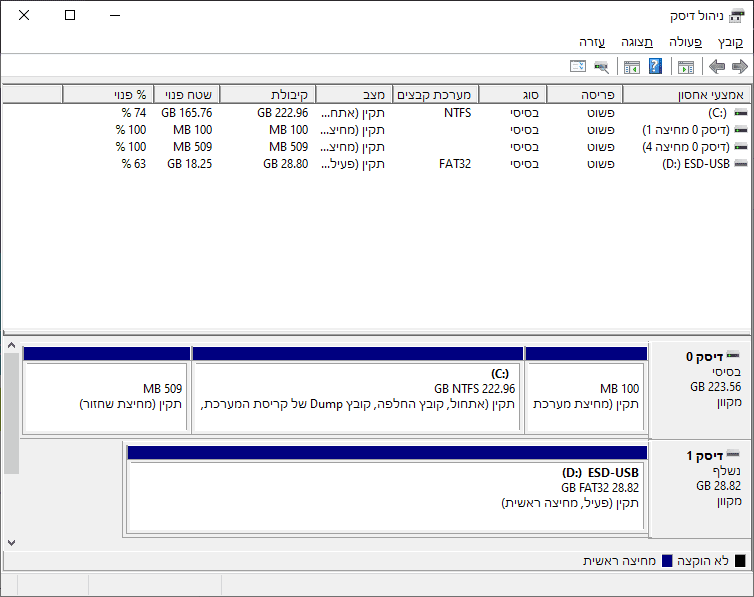The width and height of the screenshot is (754, 597).
Task: Sort by מערכת קבצים column header
Action: coord(436,95)
